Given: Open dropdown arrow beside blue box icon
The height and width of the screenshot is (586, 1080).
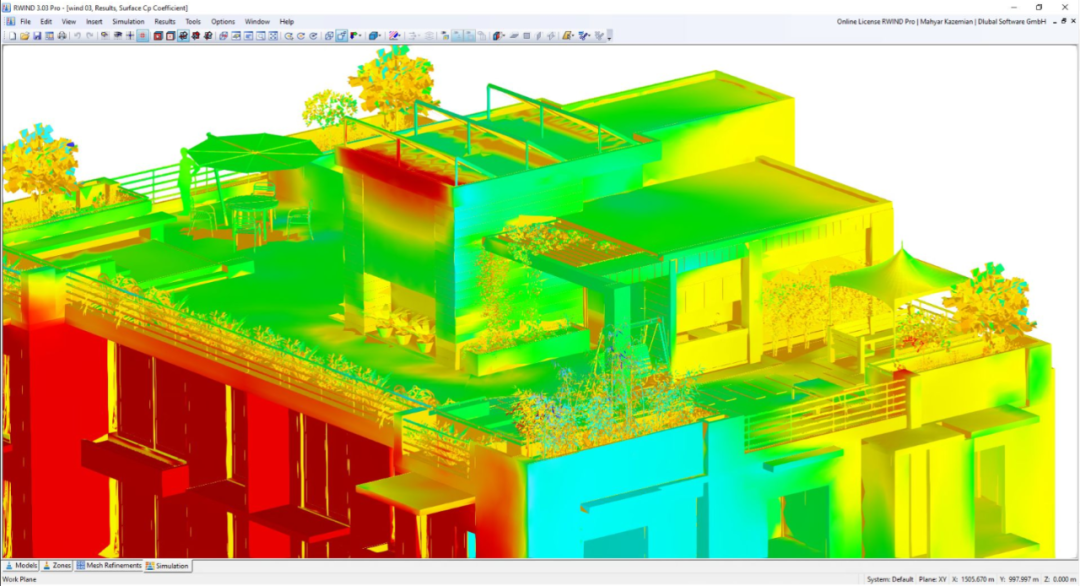Looking at the screenshot, I should [x=381, y=36].
